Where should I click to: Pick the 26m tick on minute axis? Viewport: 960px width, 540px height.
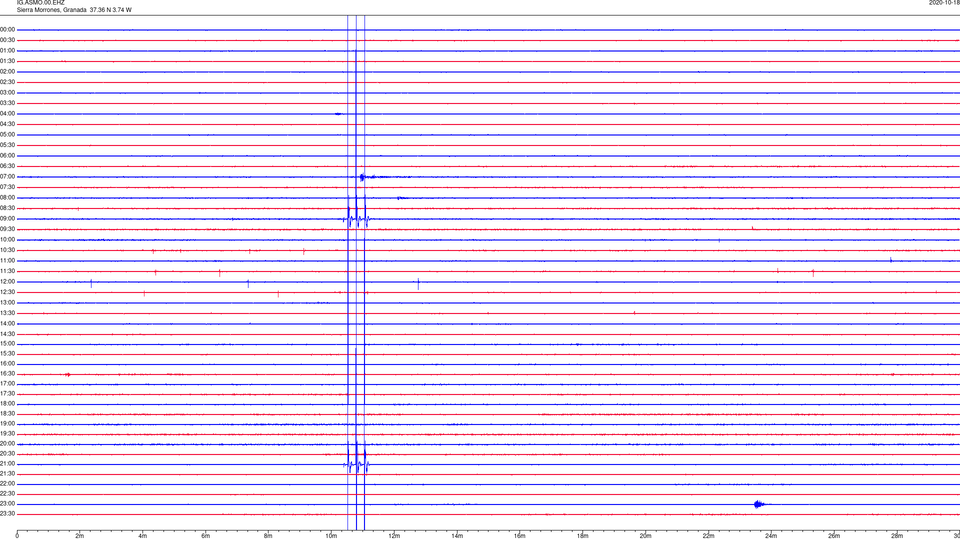[834, 536]
